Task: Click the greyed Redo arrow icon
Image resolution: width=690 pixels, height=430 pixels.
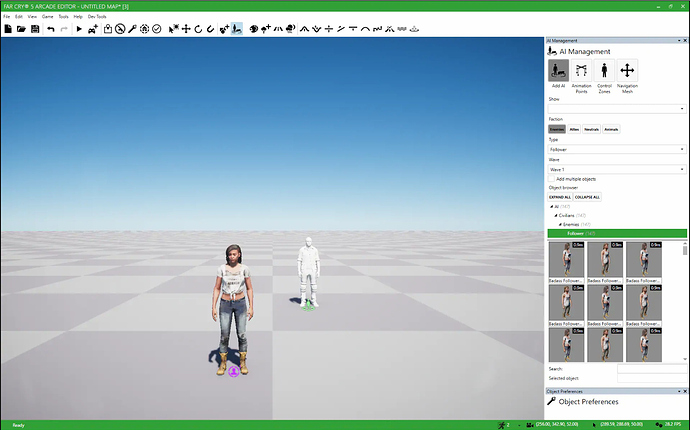Action: 64,29
